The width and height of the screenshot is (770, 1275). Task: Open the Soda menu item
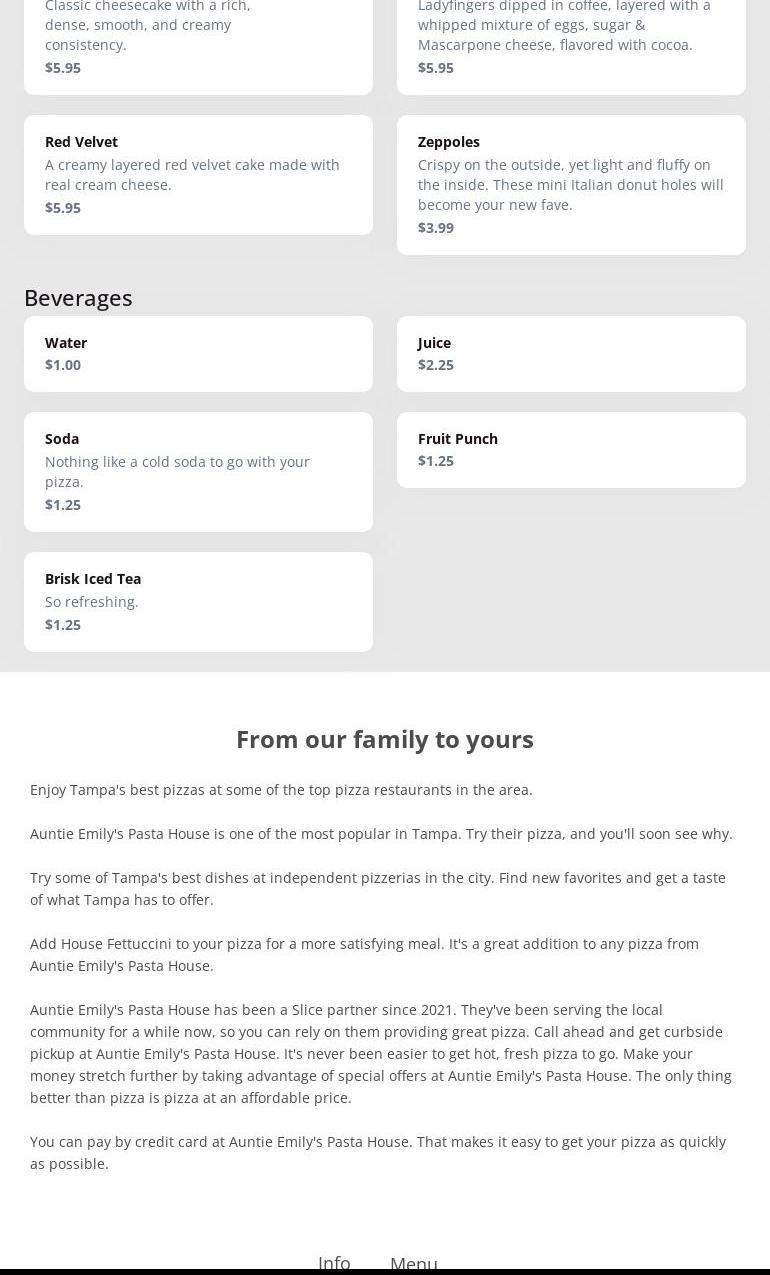coord(198,471)
